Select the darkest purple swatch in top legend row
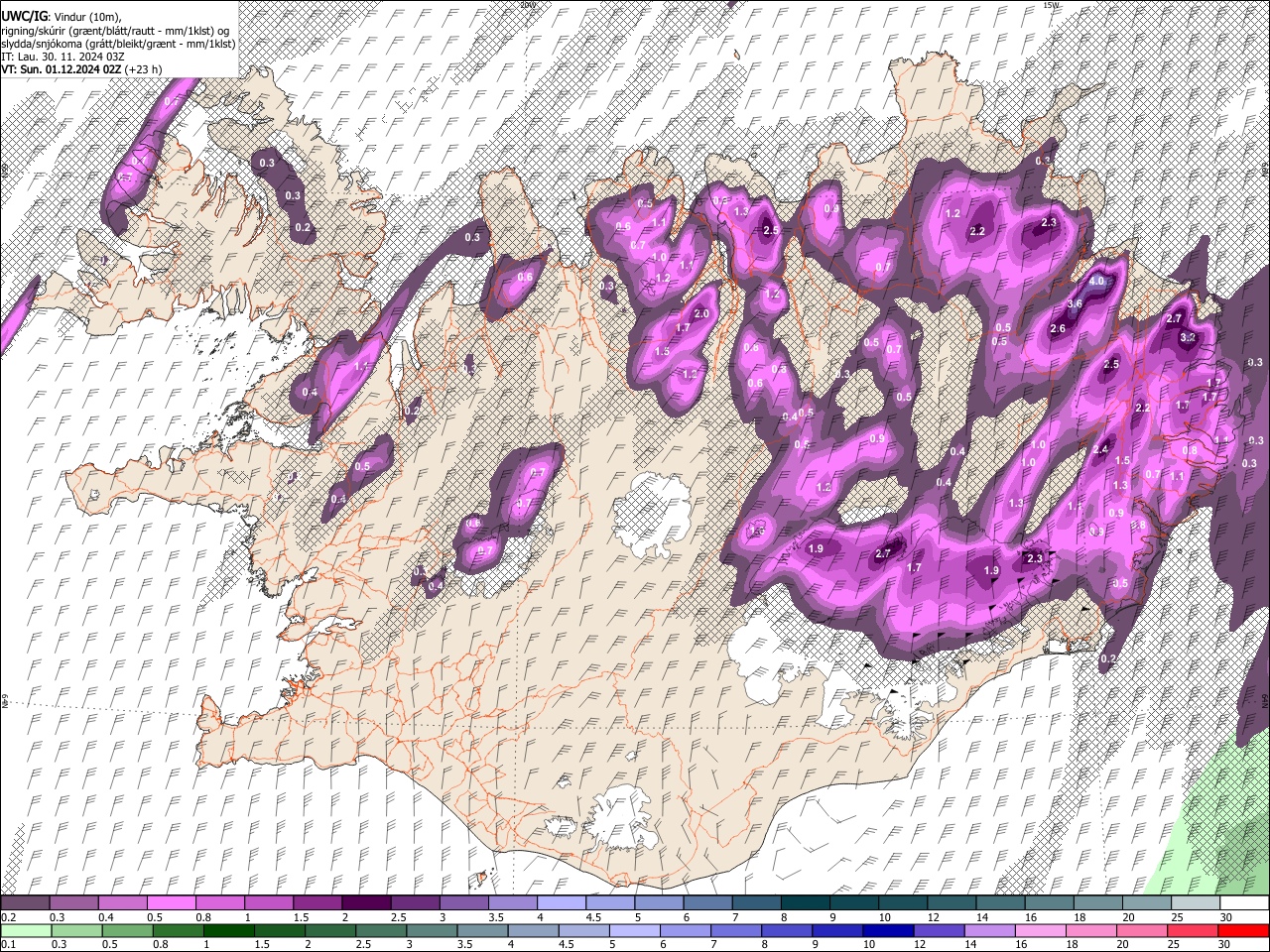 [x=365, y=902]
